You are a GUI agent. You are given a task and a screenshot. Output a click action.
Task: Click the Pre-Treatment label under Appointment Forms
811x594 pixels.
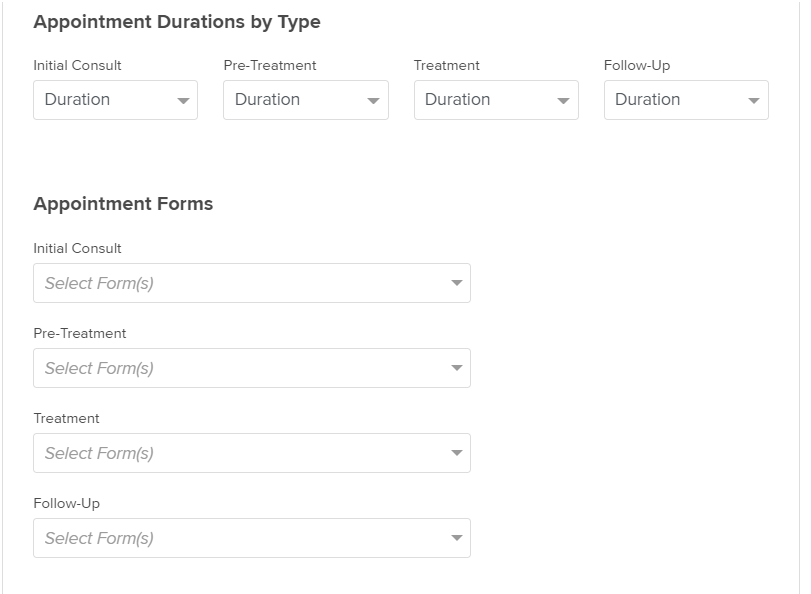(80, 333)
